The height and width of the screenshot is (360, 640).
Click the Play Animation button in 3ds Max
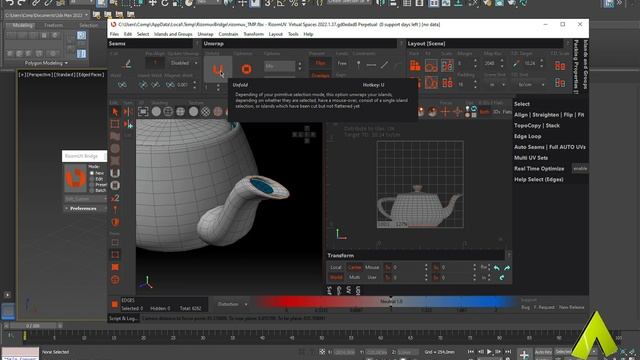pos(489,352)
